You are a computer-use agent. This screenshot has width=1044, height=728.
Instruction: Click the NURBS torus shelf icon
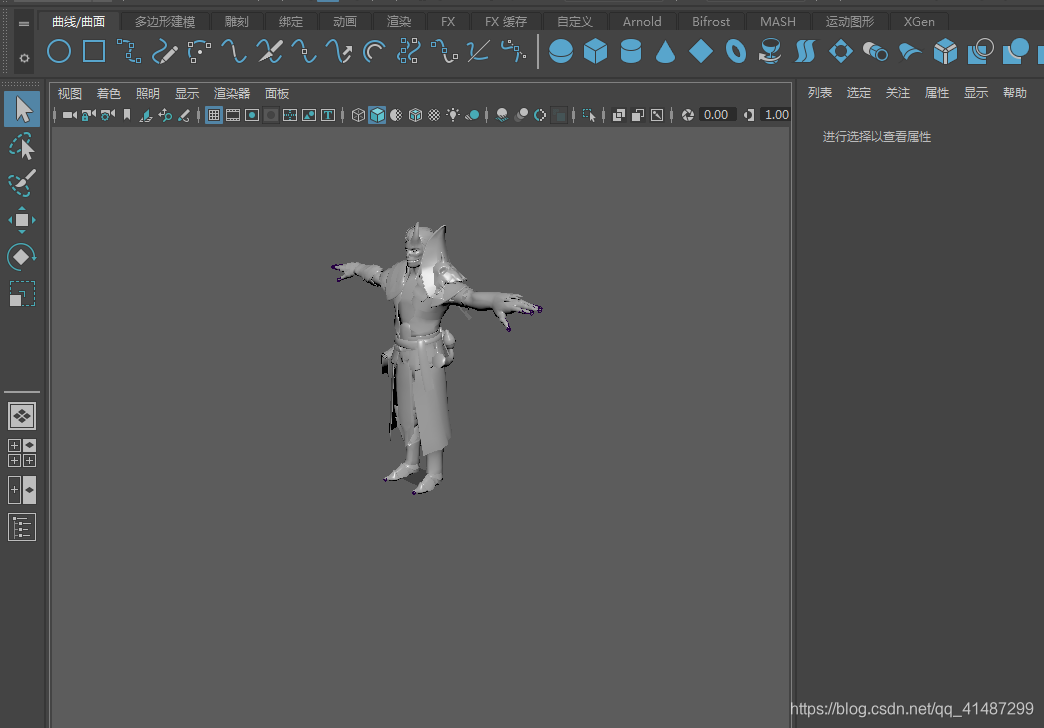coord(735,51)
